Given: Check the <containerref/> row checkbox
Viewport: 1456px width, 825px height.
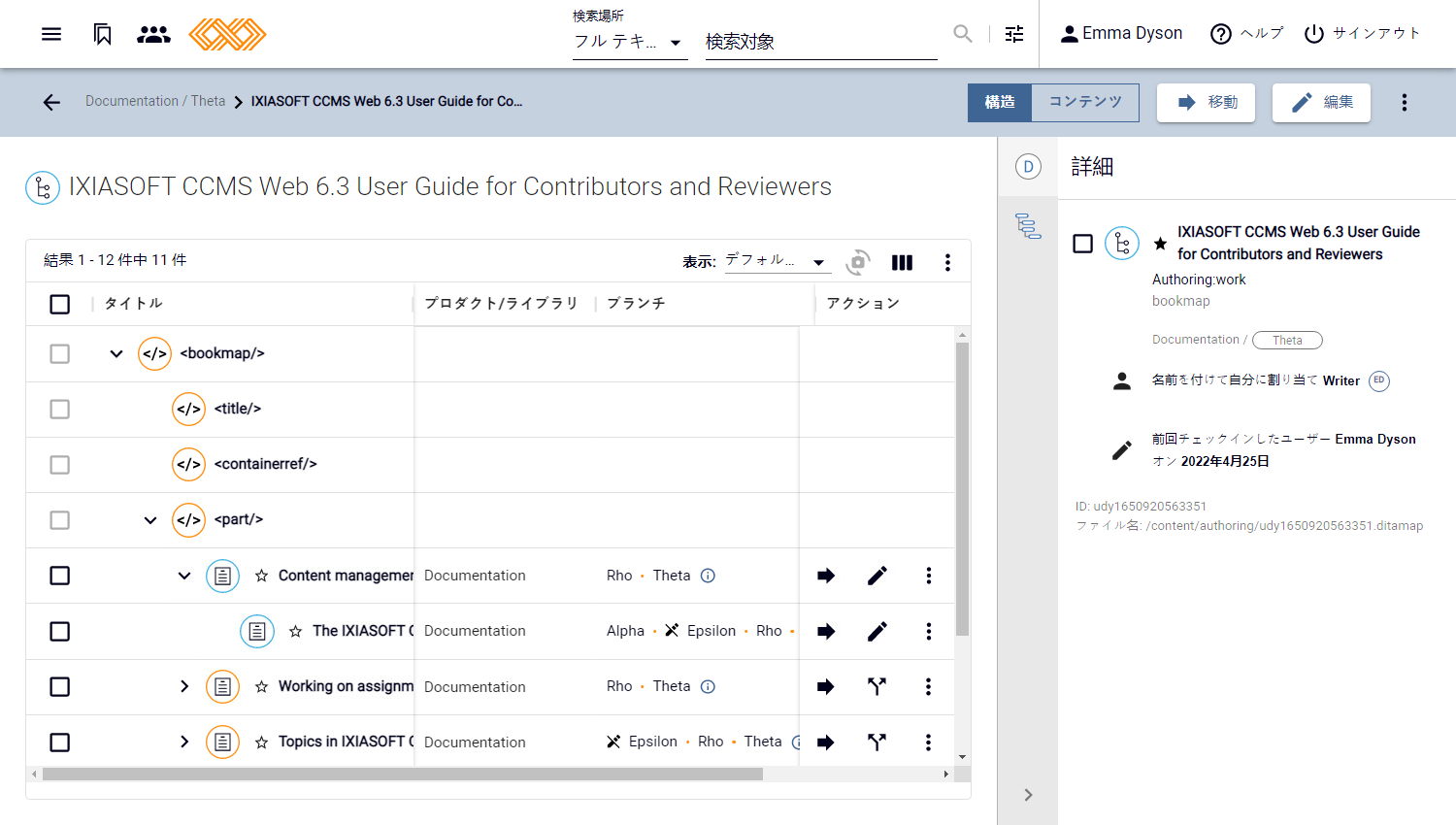Looking at the screenshot, I should [x=60, y=464].
